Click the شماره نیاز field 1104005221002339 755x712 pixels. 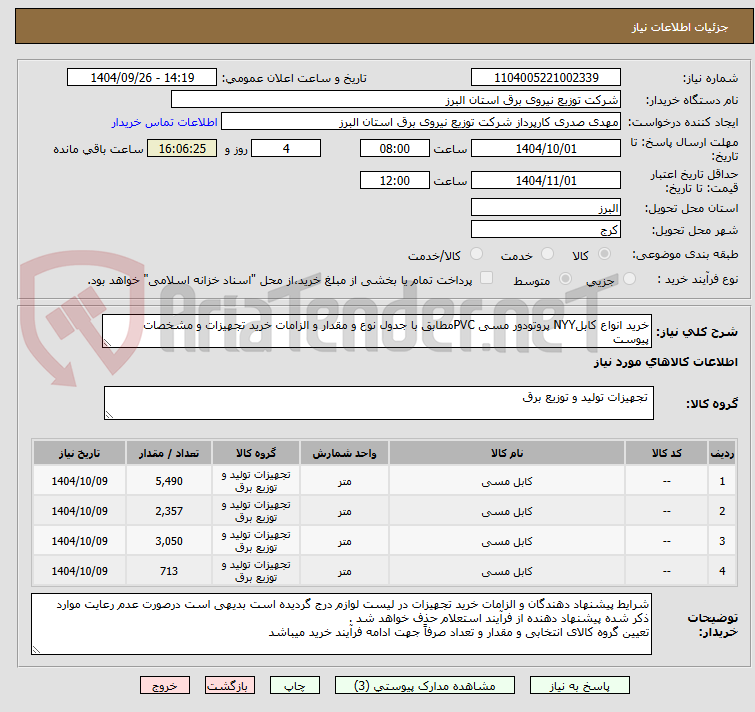tap(546, 78)
